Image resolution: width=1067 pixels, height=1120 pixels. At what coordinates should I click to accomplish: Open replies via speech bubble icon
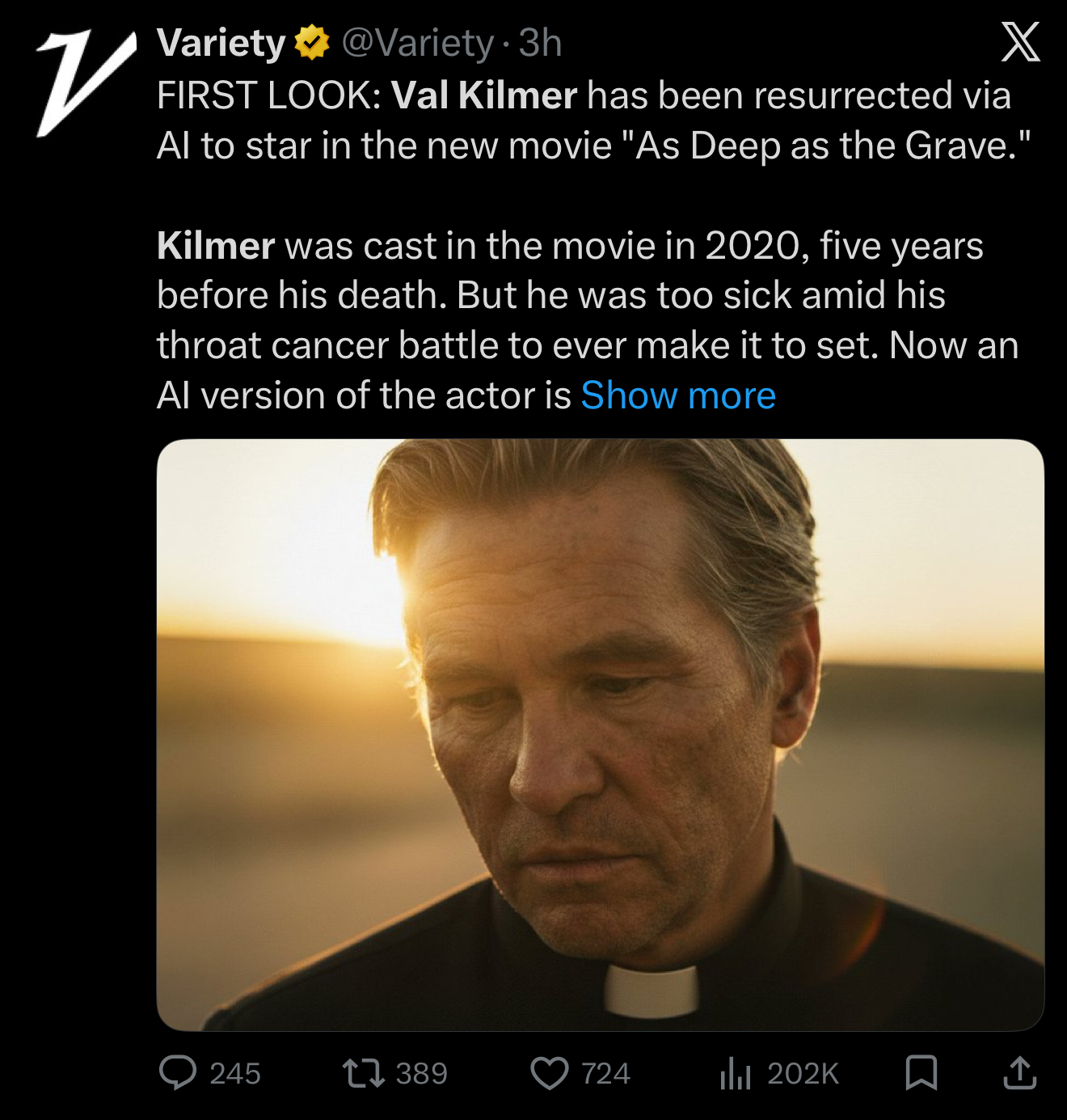click(x=178, y=1073)
